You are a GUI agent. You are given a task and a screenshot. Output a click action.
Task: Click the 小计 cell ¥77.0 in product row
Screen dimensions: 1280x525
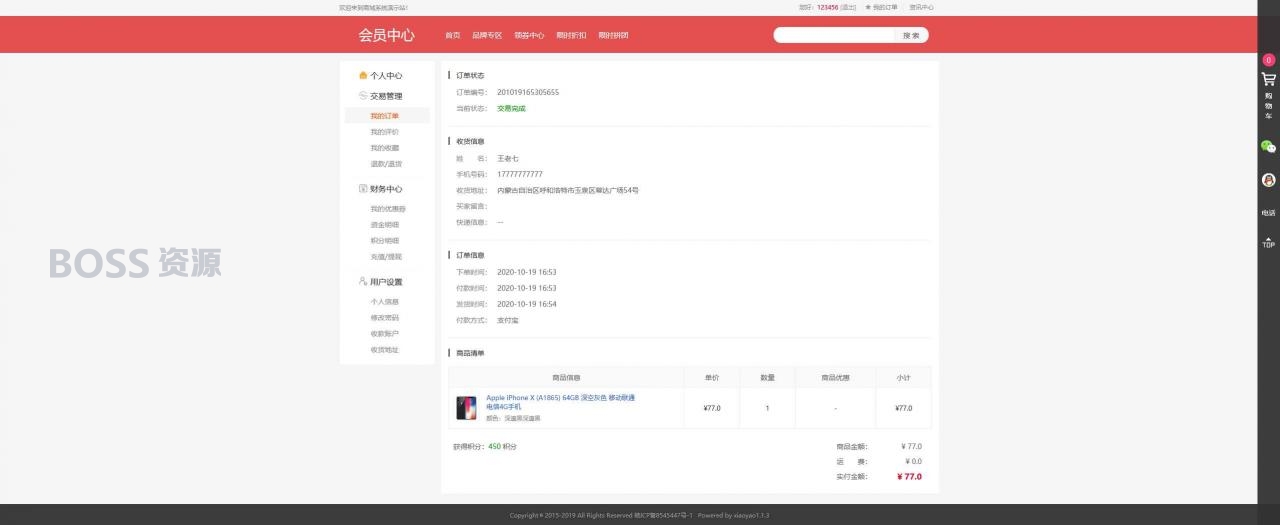click(x=903, y=408)
